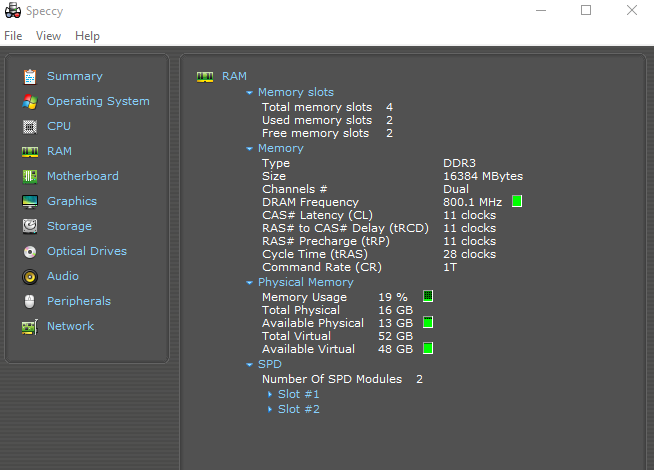This screenshot has width=654, height=470.
Task: Click the green DRAM Frequency indicator
Action: [x=517, y=201]
